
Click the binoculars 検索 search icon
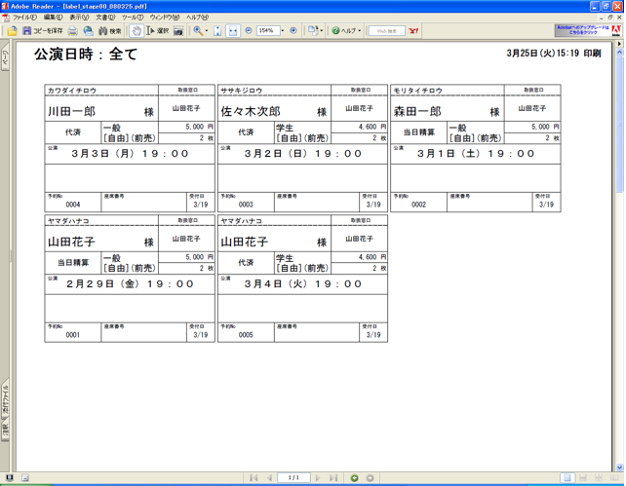click(x=109, y=31)
